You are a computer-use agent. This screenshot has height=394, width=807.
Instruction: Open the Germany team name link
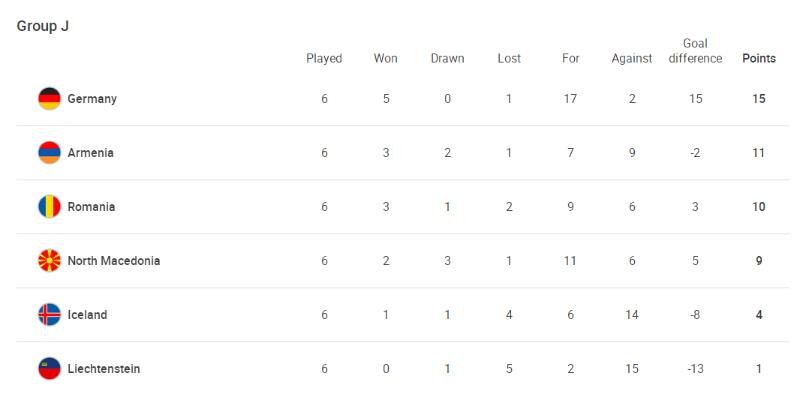click(x=92, y=99)
